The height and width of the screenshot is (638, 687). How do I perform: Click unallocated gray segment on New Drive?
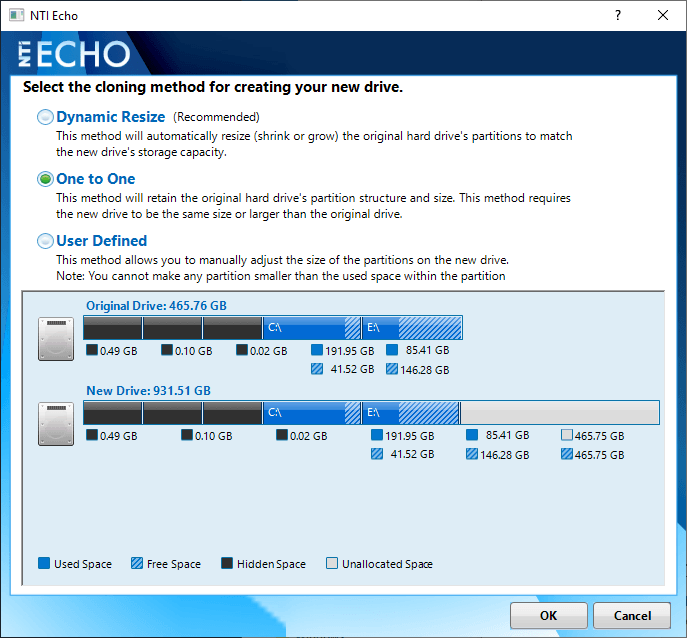[x=559, y=413]
